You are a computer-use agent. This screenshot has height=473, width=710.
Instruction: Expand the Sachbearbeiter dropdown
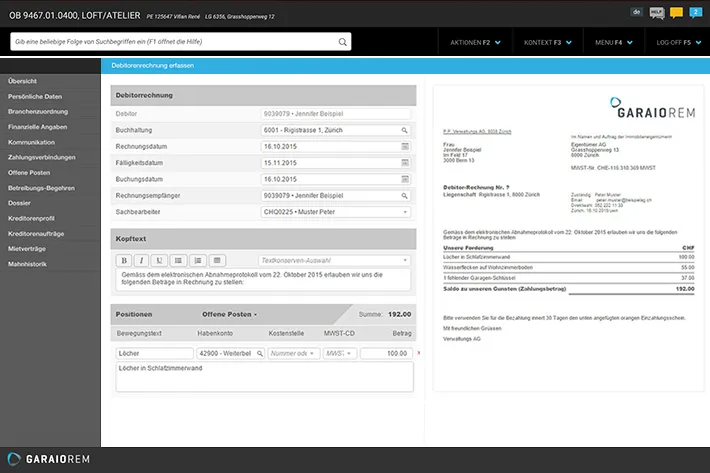click(x=405, y=211)
